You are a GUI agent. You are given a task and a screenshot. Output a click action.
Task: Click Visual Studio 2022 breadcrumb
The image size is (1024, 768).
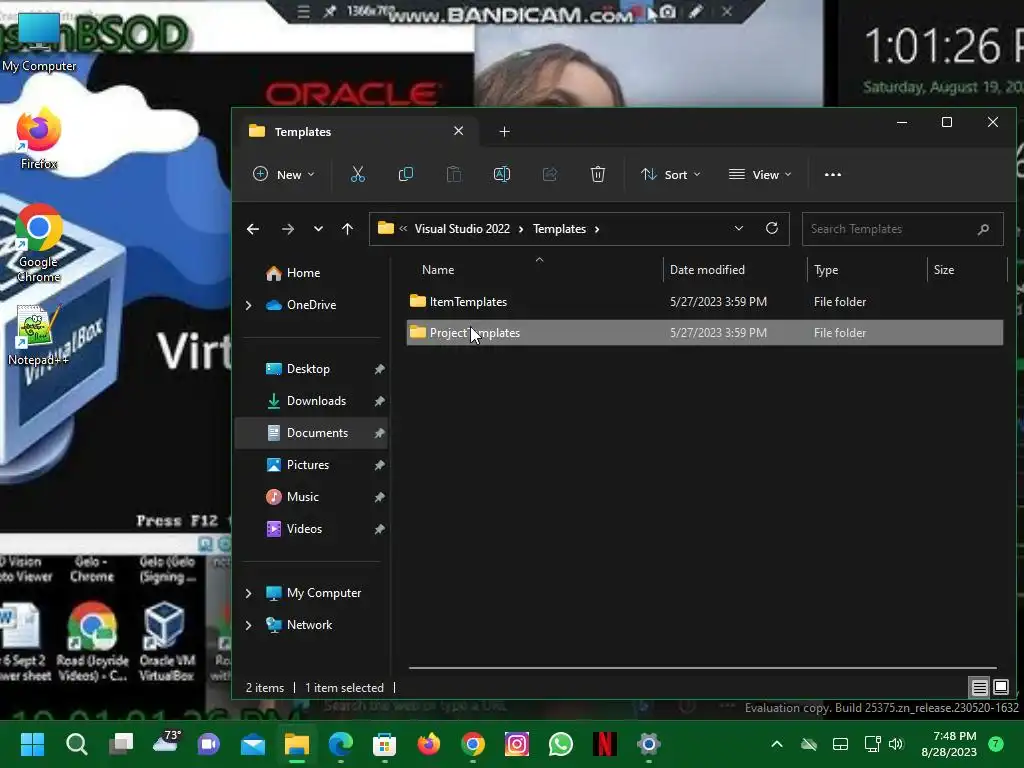tap(462, 229)
